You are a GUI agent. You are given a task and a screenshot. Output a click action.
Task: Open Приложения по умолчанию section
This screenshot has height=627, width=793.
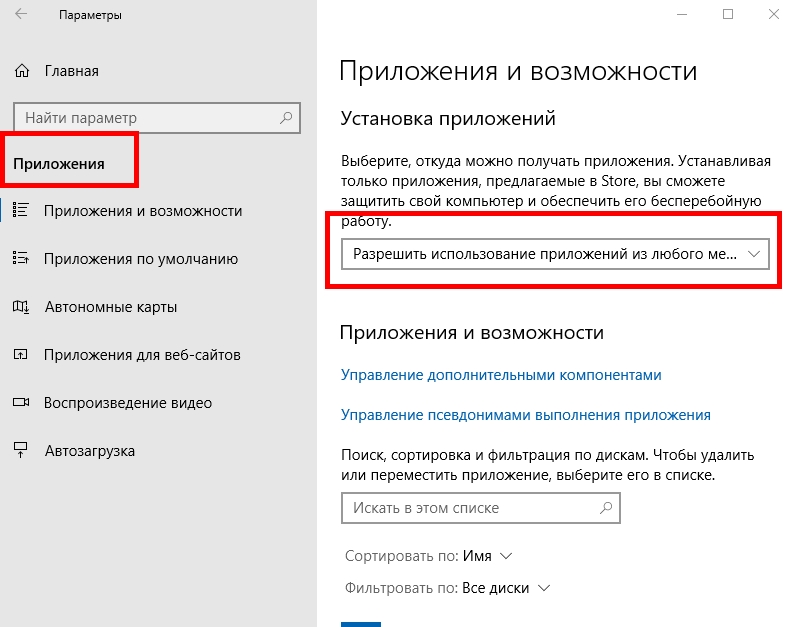click(141, 258)
